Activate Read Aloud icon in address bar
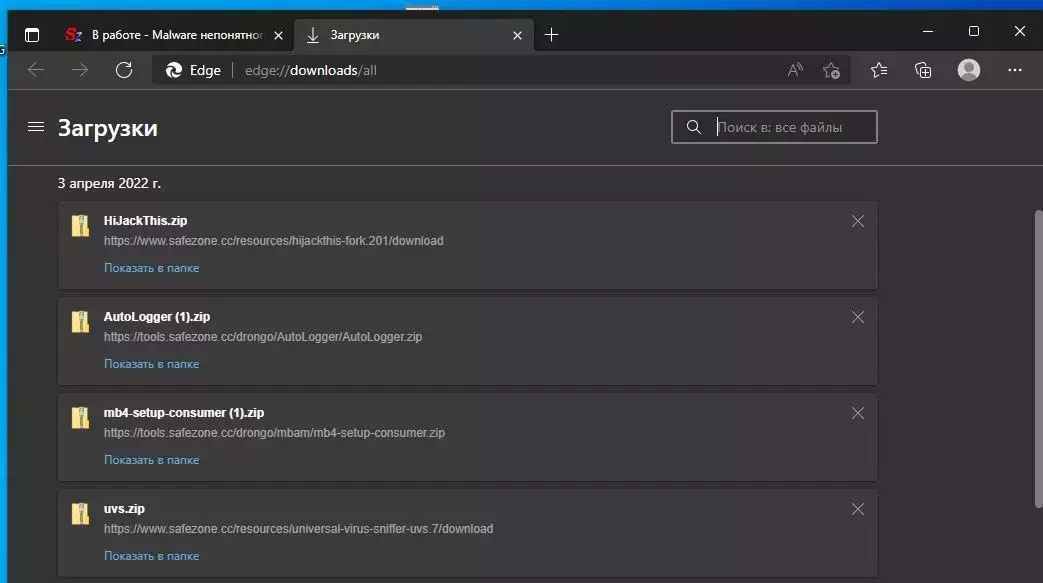Screen dimensions: 1043x583 (795, 70)
